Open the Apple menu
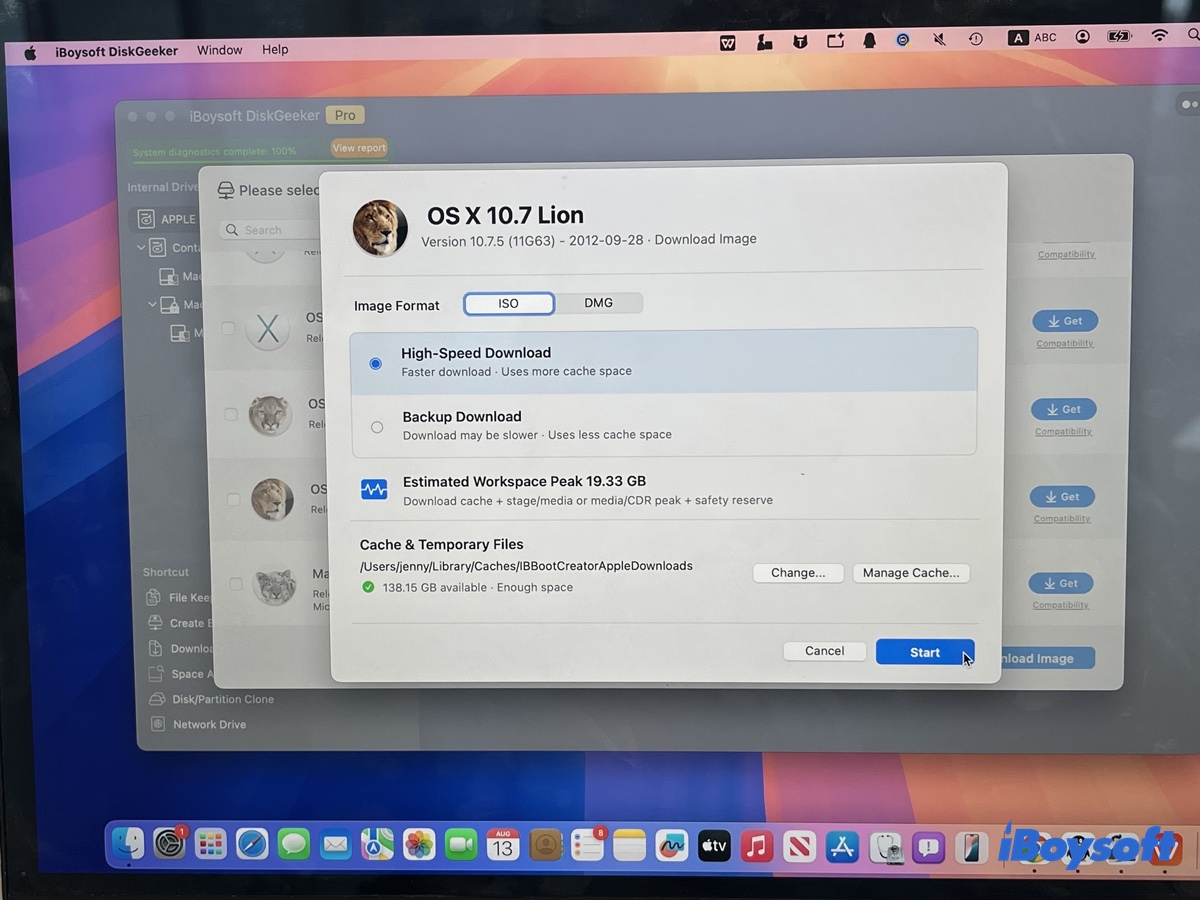The height and width of the screenshot is (900, 1200). point(30,53)
